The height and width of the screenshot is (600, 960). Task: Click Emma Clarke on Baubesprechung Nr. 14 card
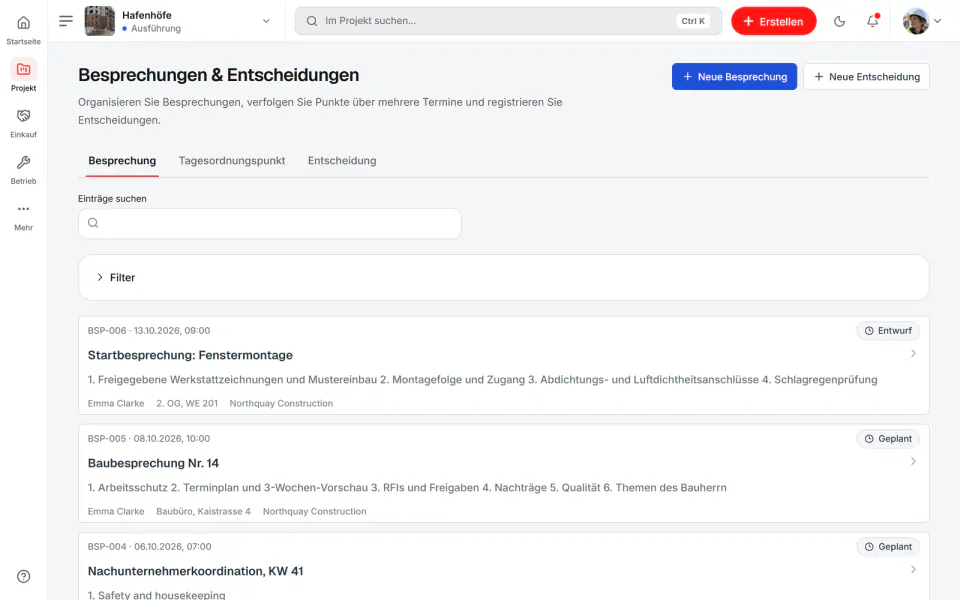point(116,511)
